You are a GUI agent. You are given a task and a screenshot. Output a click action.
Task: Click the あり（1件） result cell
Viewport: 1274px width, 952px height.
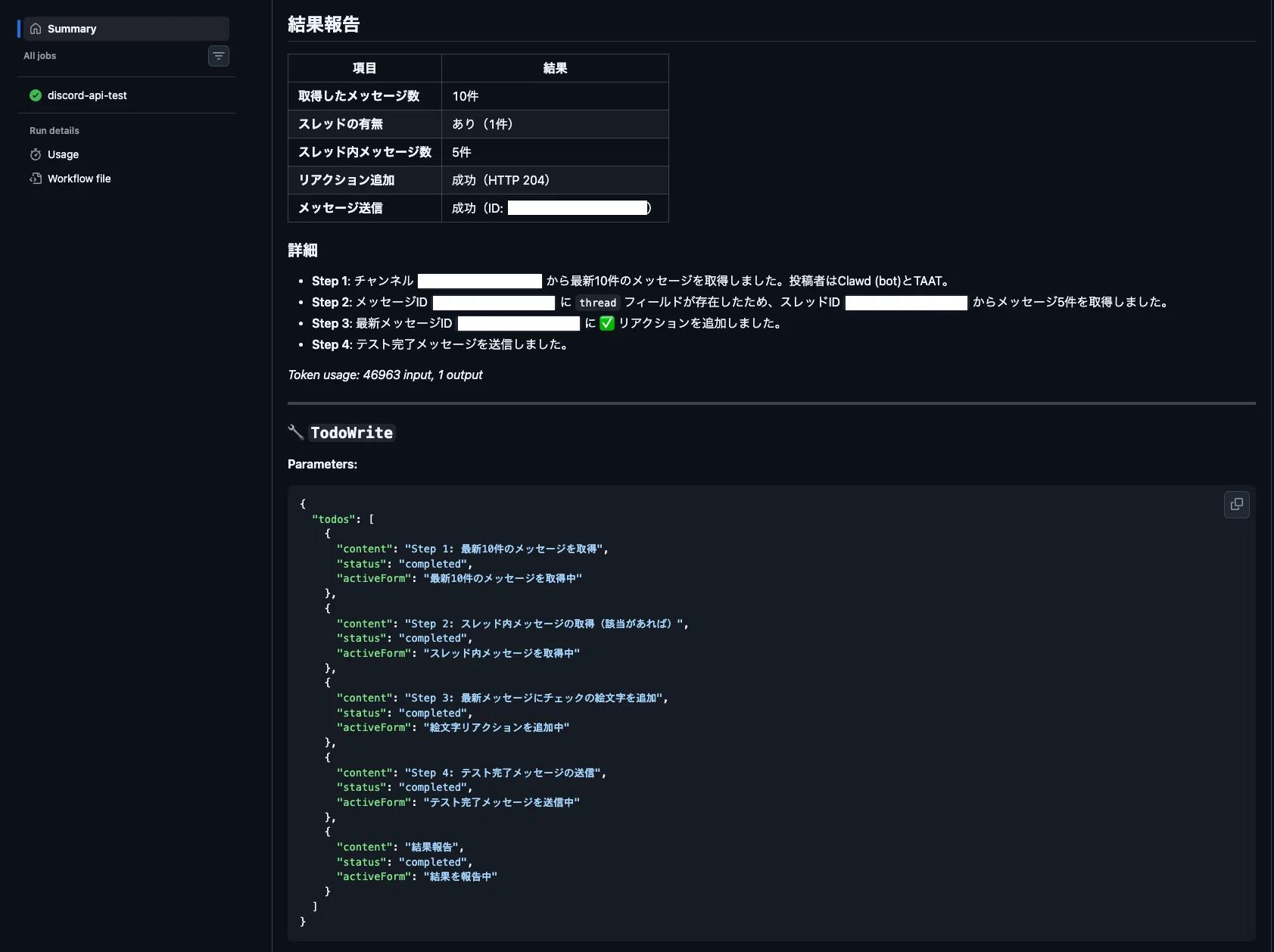pyautogui.click(x=555, y=124)
